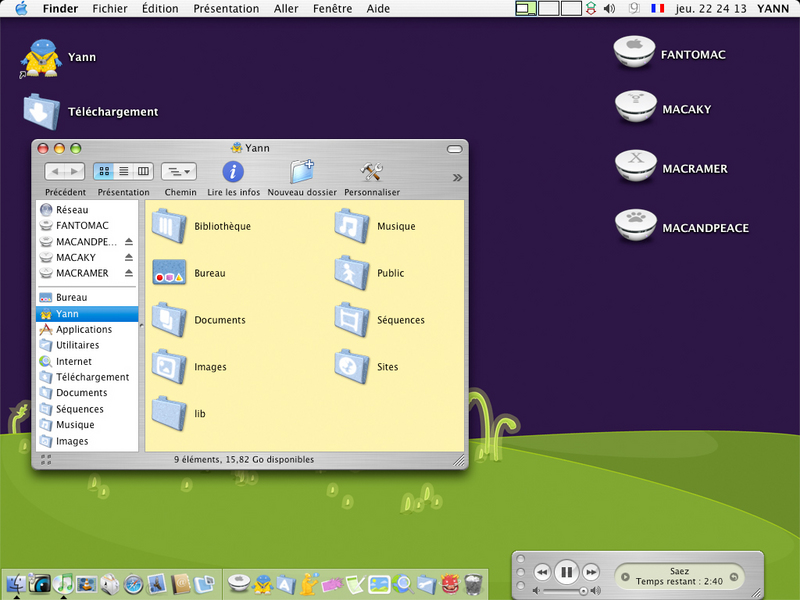
Task: Eject the MACANDPE... volume in the sidebar
Action: coord(129,241)
